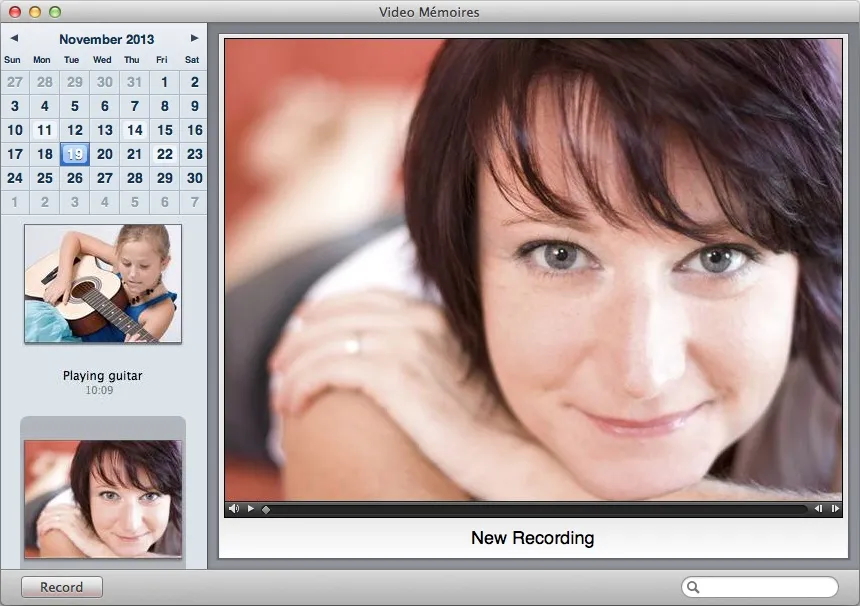Select December 7 in the calendar
The width and height of the screenshot is (860, 606).
pos(194,202)
